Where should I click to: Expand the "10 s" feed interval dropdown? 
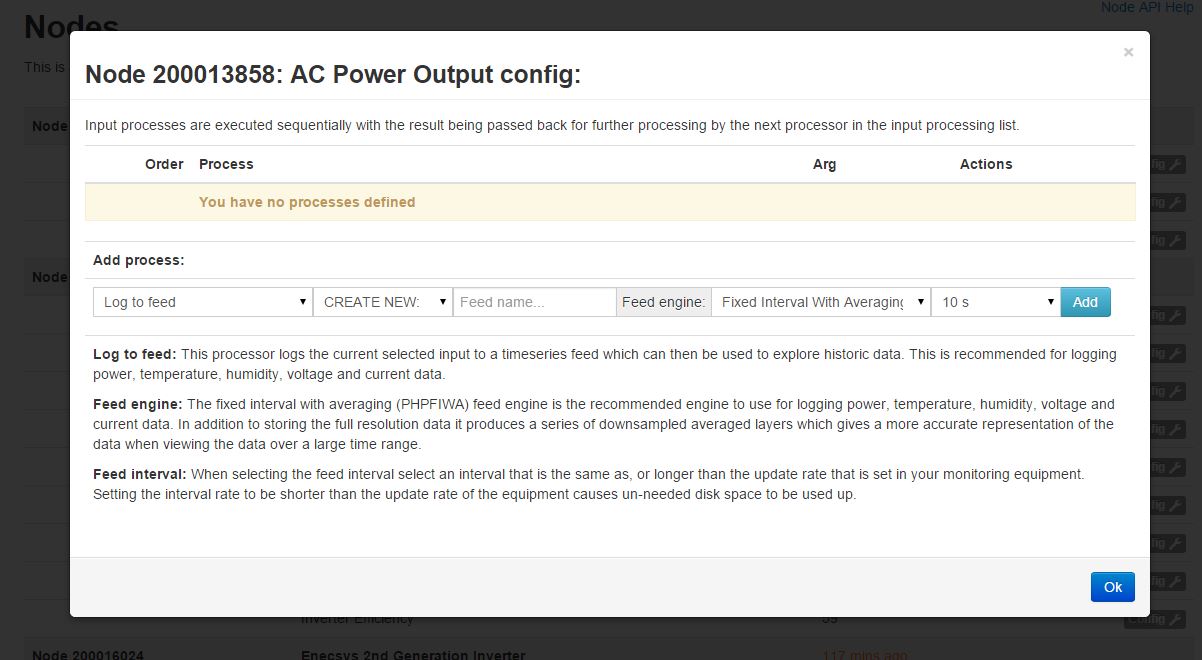[x=995, y=302]
